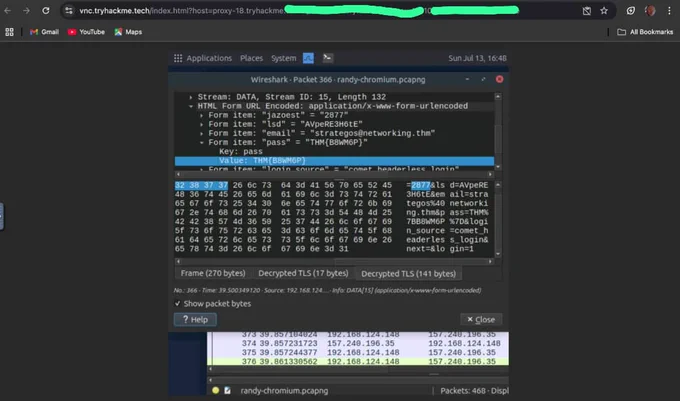Select highlighted hex bytes 32 38 37 37
The height and width of the screenshot is (401, 680).
pyautogui.click(x=201, y=185)
